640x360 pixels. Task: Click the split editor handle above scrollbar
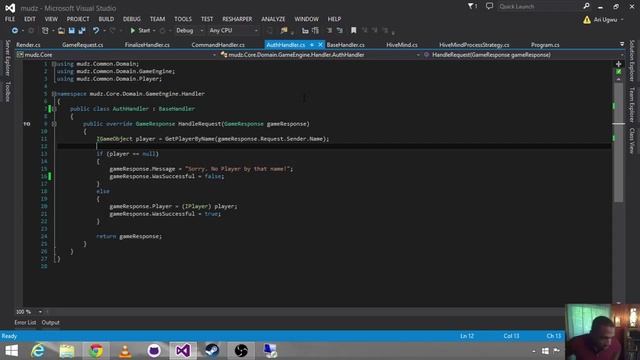click(x=618, y=64)
